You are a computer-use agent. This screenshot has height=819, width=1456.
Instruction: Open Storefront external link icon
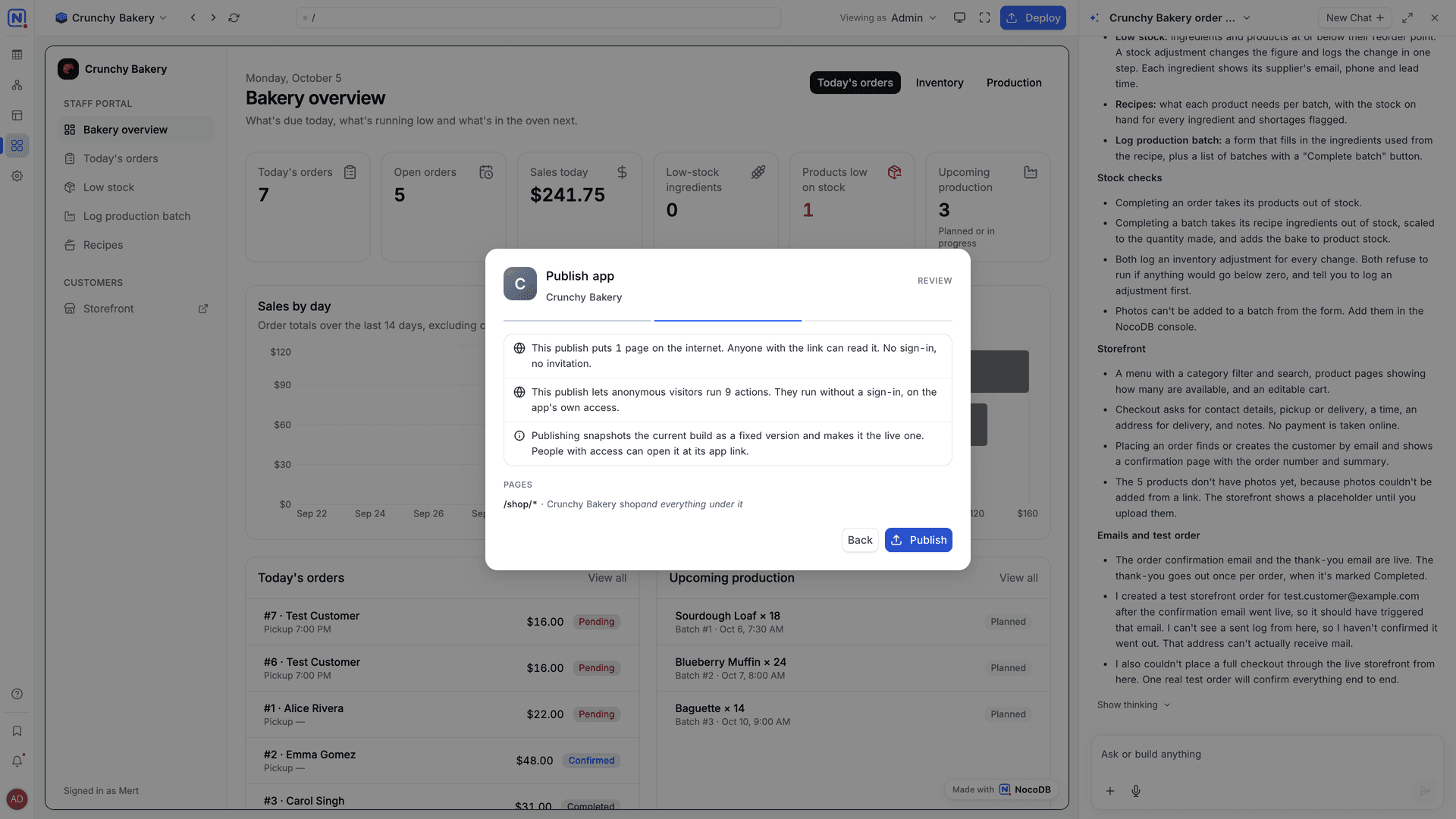[x=202, y=309]
